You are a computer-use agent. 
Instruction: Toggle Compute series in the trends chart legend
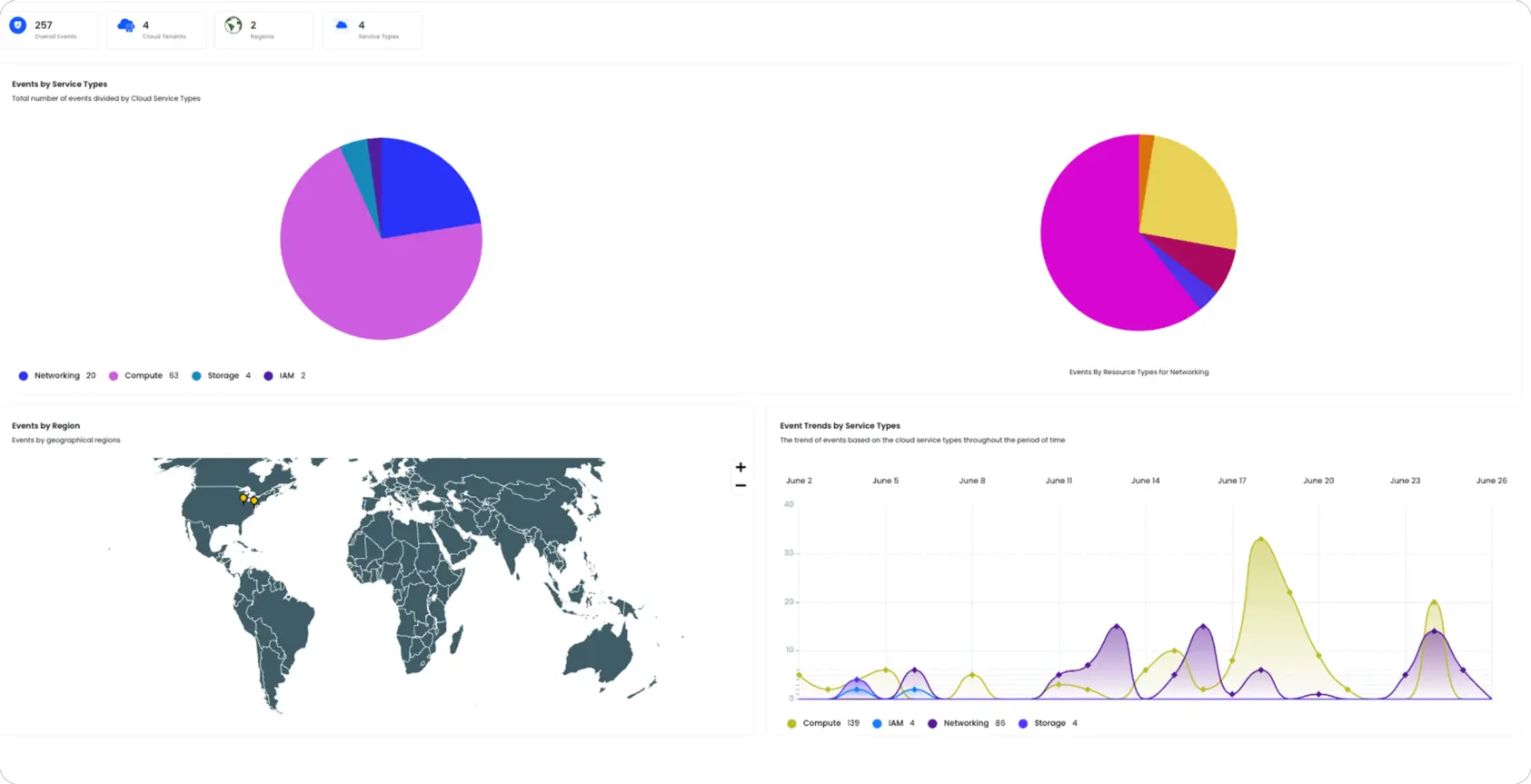click(x=820, y=724)
